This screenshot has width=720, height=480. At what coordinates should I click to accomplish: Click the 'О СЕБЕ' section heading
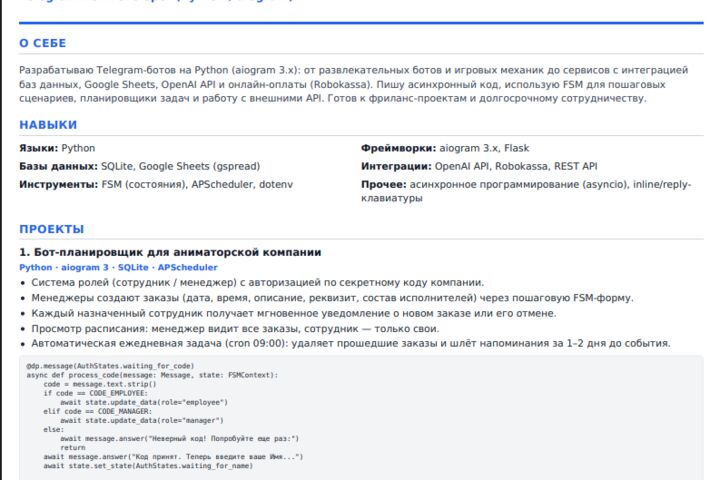pos(43,43)
